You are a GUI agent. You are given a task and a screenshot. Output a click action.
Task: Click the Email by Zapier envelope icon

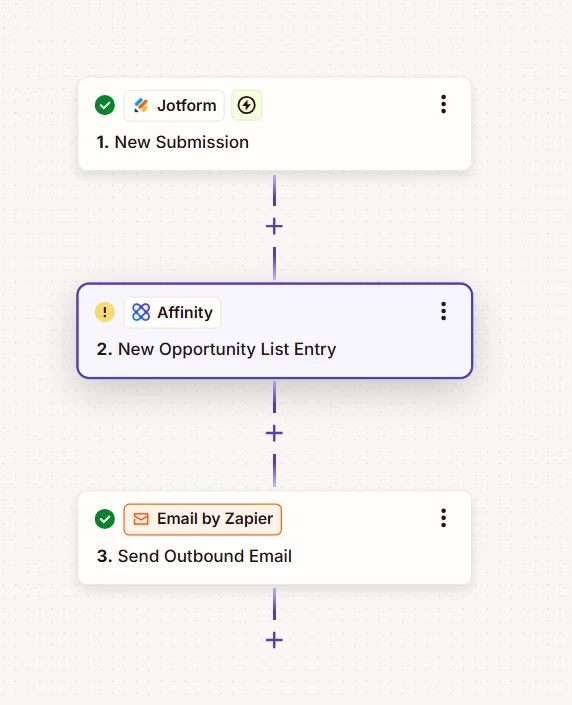141,519
